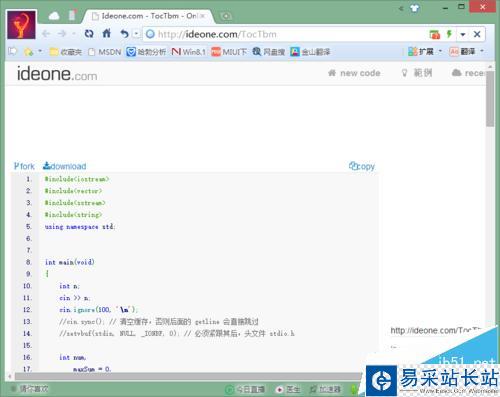
Task: Reload the current page
Action: point(89,34)
